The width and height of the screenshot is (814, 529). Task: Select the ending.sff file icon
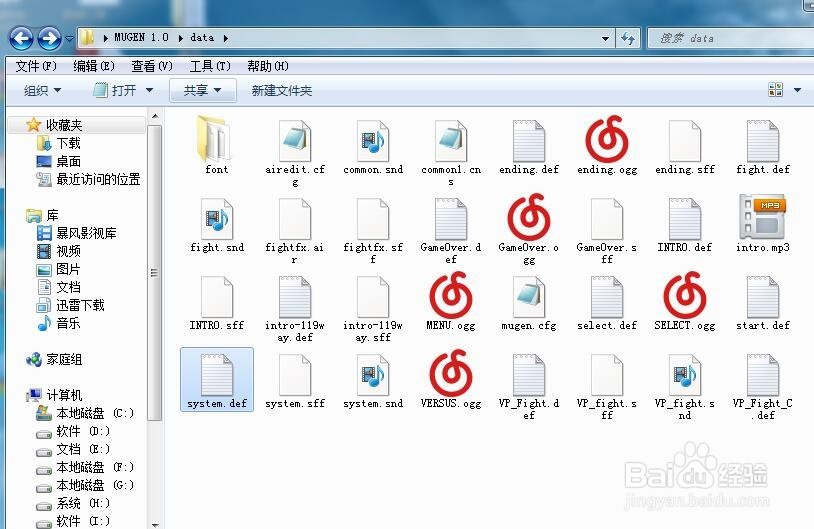(685, 141)
